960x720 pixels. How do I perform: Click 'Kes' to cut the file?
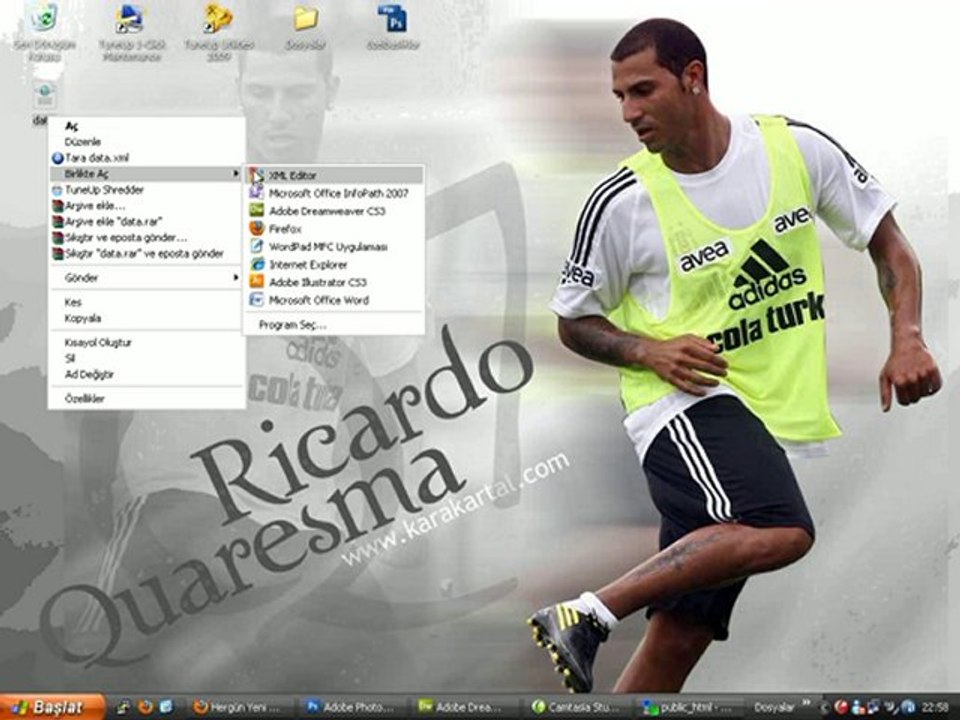pos(147,302)
